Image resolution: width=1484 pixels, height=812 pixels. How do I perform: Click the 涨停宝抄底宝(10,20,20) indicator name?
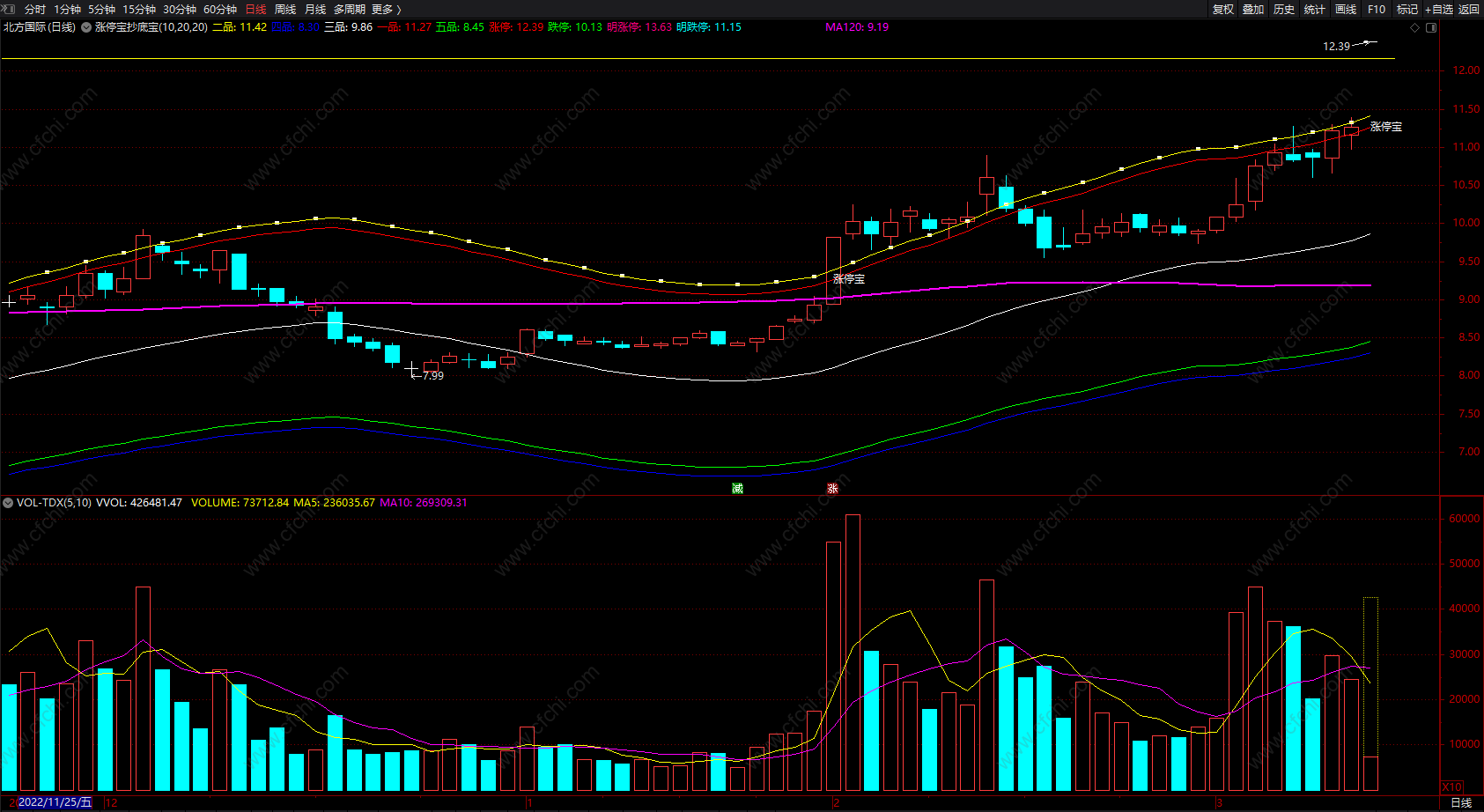(151, 27)
